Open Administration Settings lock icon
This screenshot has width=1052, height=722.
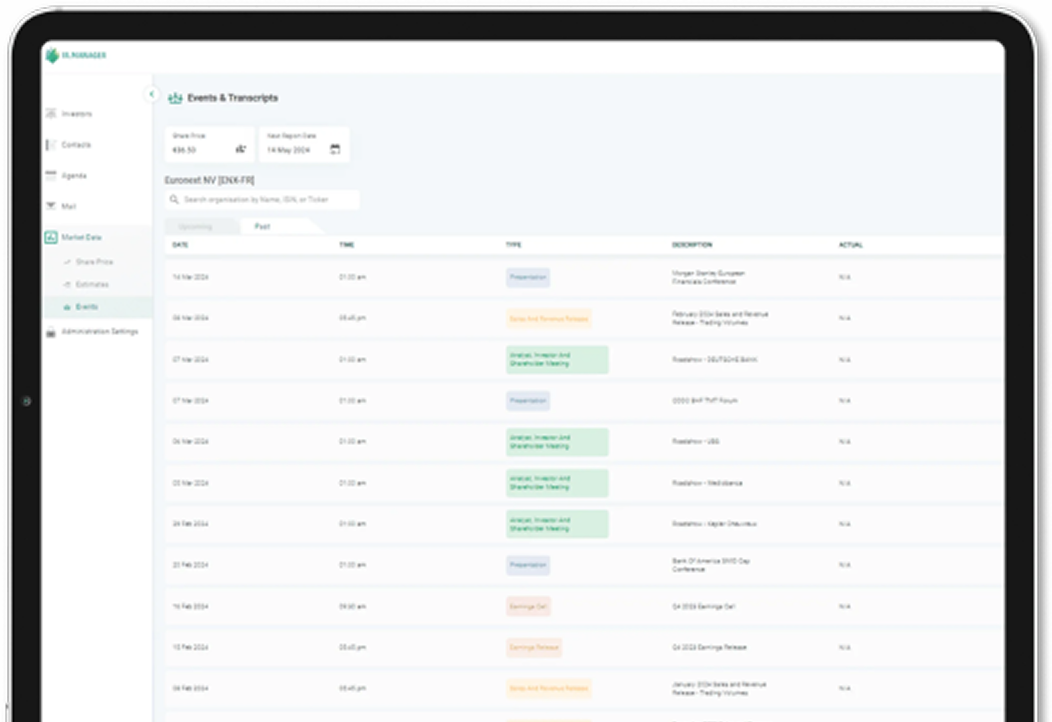coord(51,331)
